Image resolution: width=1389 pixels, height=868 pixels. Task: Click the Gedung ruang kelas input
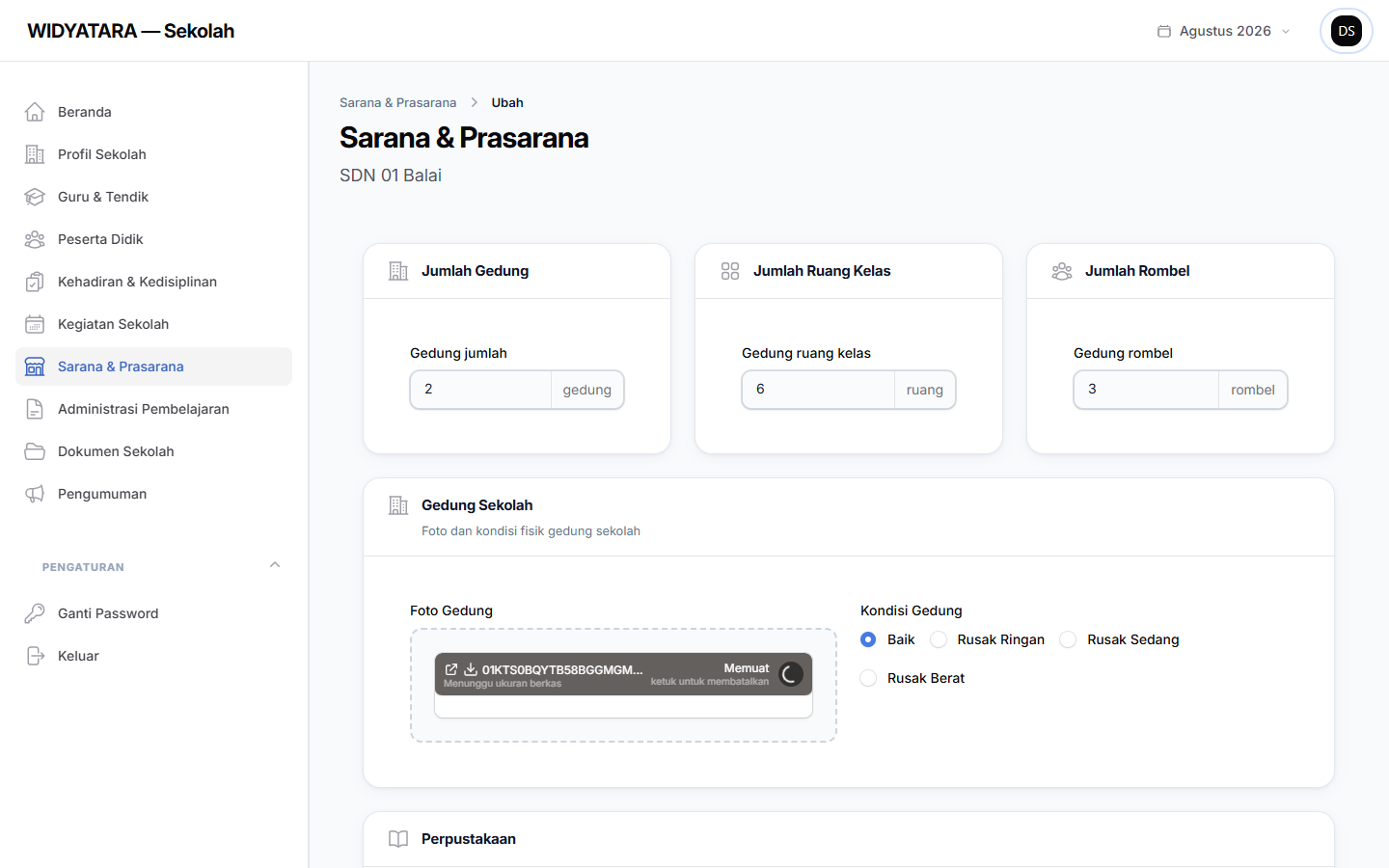tap(818, 390)
